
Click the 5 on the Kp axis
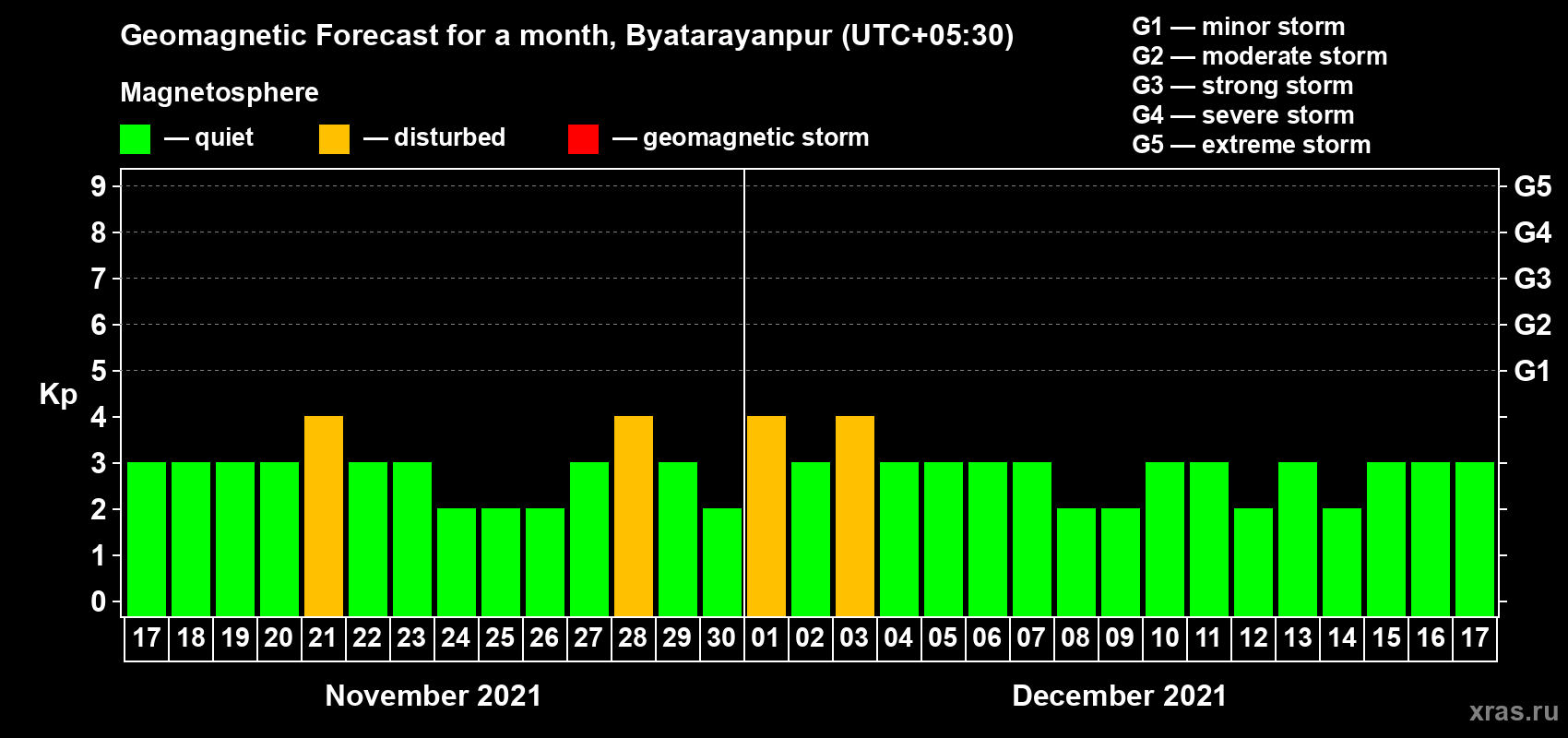click(99, 371)
